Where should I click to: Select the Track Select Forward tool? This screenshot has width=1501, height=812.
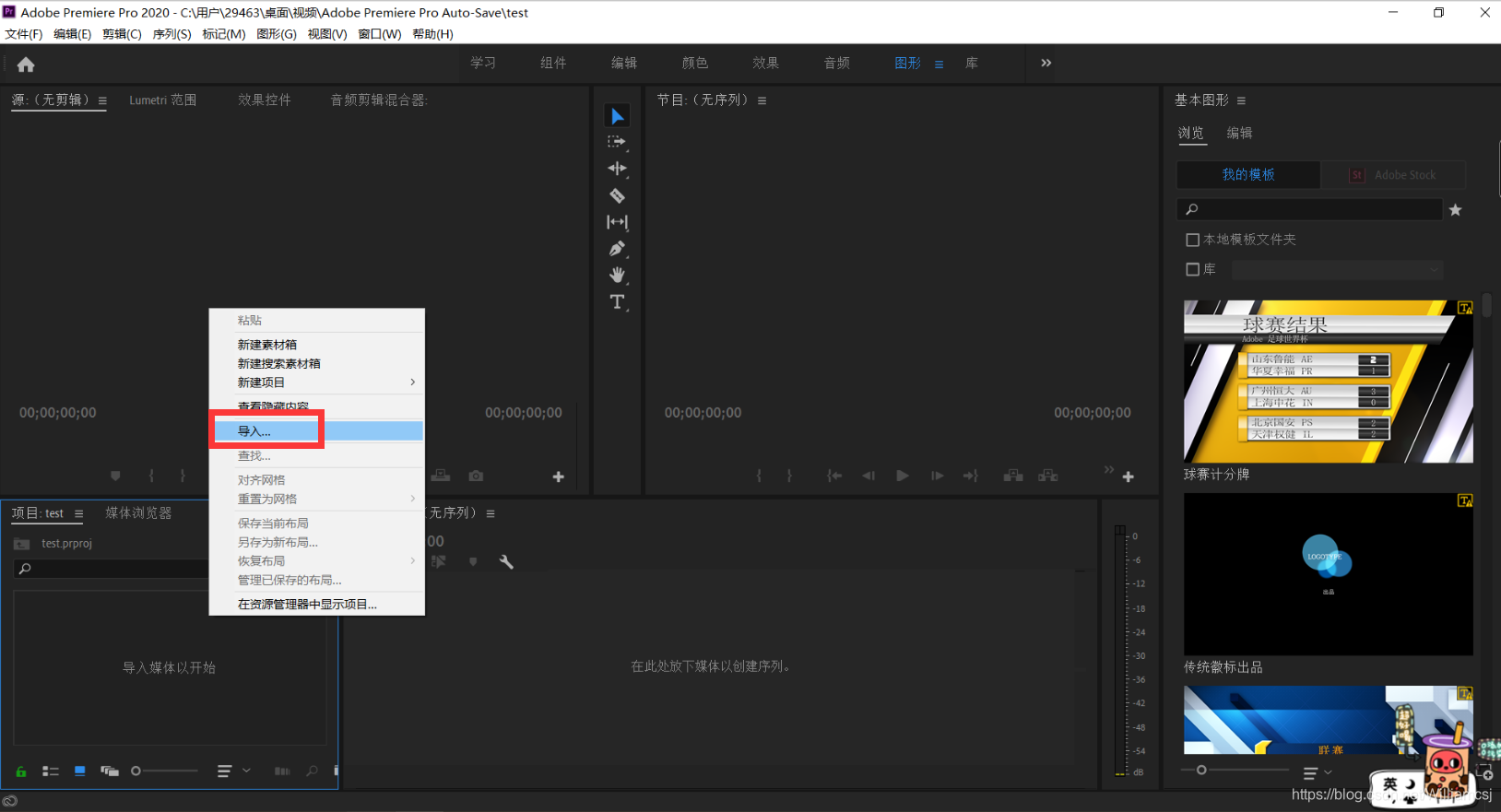(617, 142)
